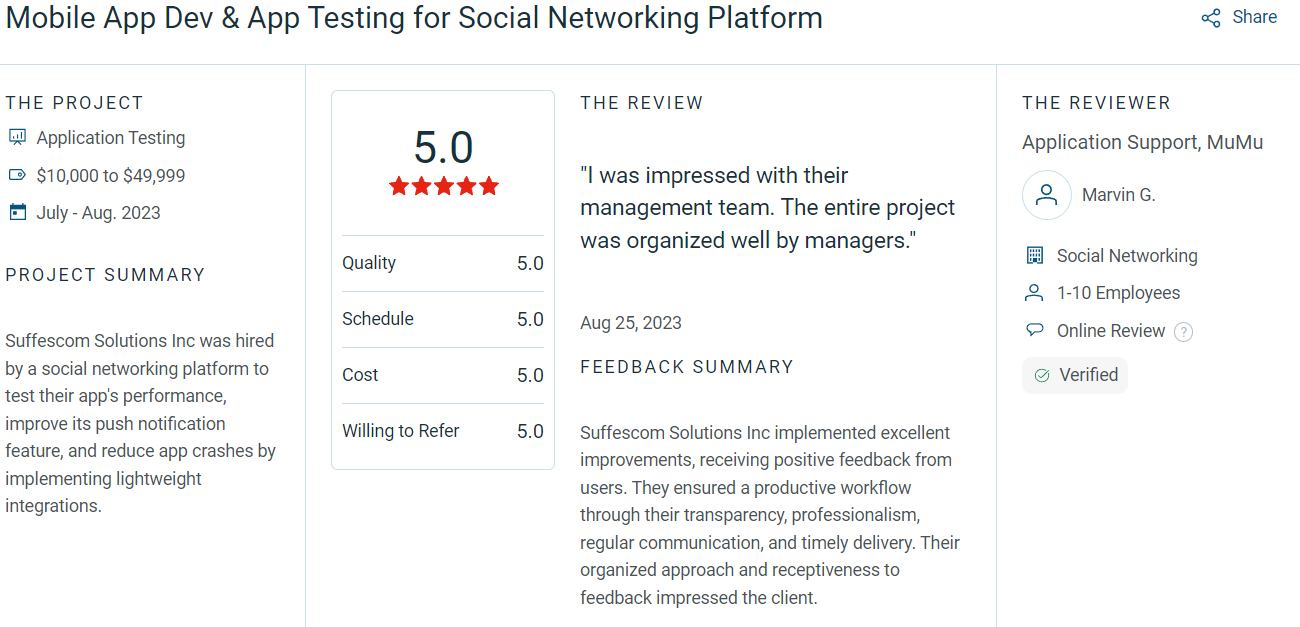
Task: Click the Application Testing label
Action: tap(111, 138)
